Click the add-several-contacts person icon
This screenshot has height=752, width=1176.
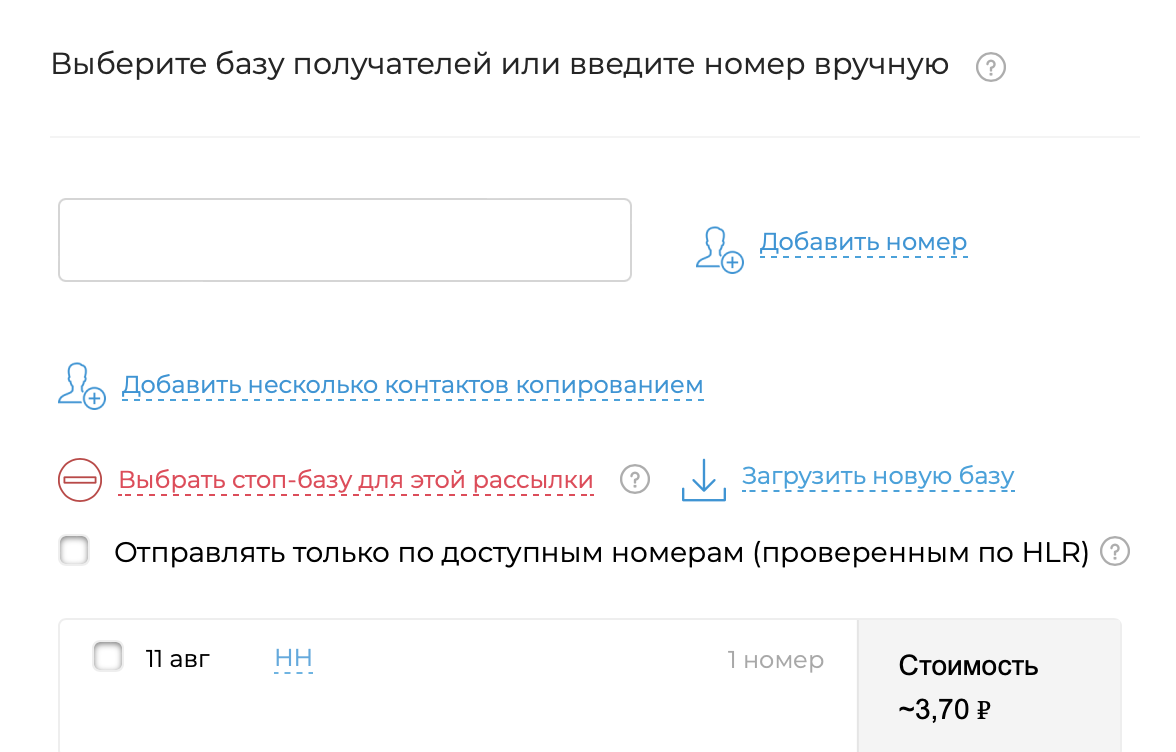point(81,386)
